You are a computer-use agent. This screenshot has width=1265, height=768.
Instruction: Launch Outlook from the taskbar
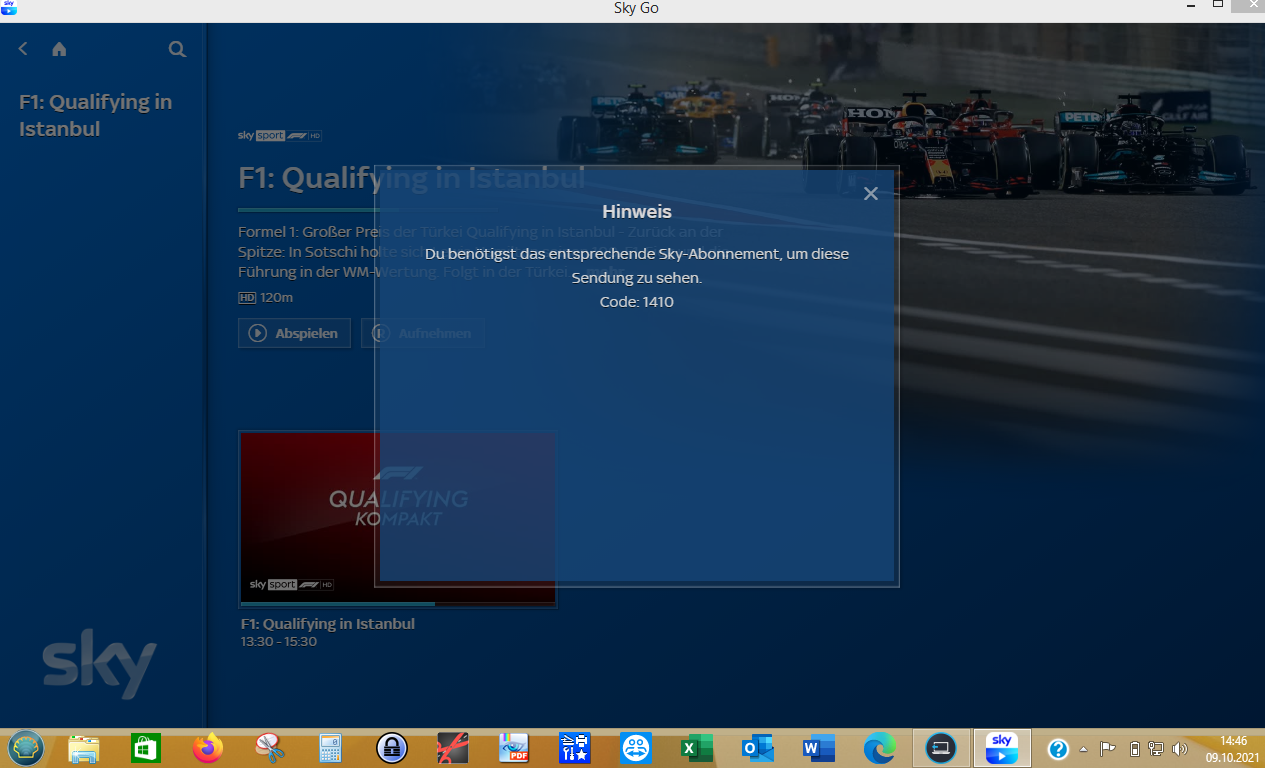point(758,748)
